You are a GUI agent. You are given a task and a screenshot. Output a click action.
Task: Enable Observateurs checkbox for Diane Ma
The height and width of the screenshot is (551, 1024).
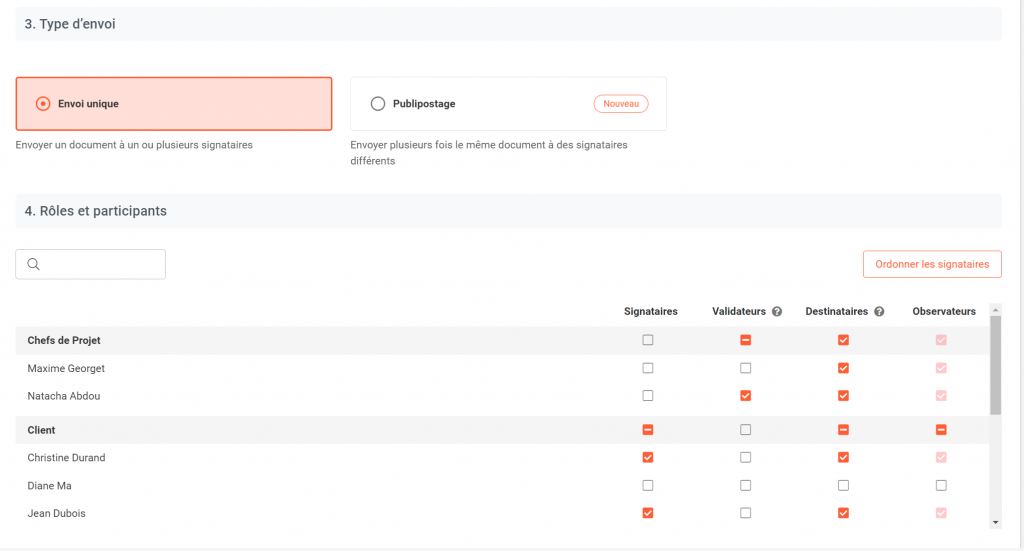point(940,486)
